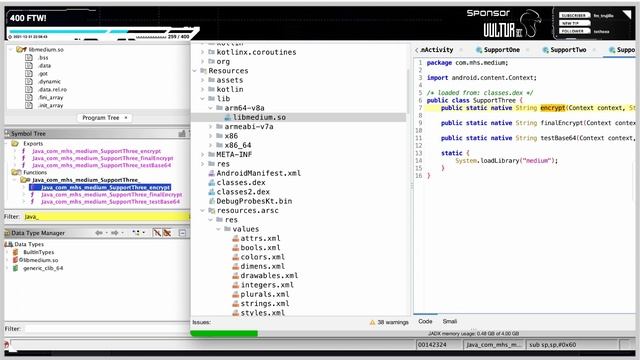Click the libmedium.so folder in Program Tree
Screen dimensions: 640x360
[46, 49]
